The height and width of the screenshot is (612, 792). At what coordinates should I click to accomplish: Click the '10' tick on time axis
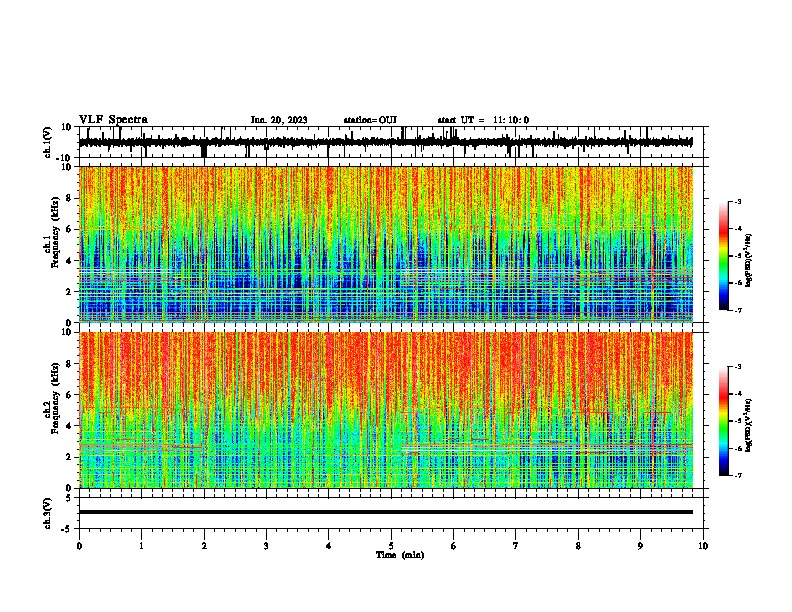[x=703, y=546]
